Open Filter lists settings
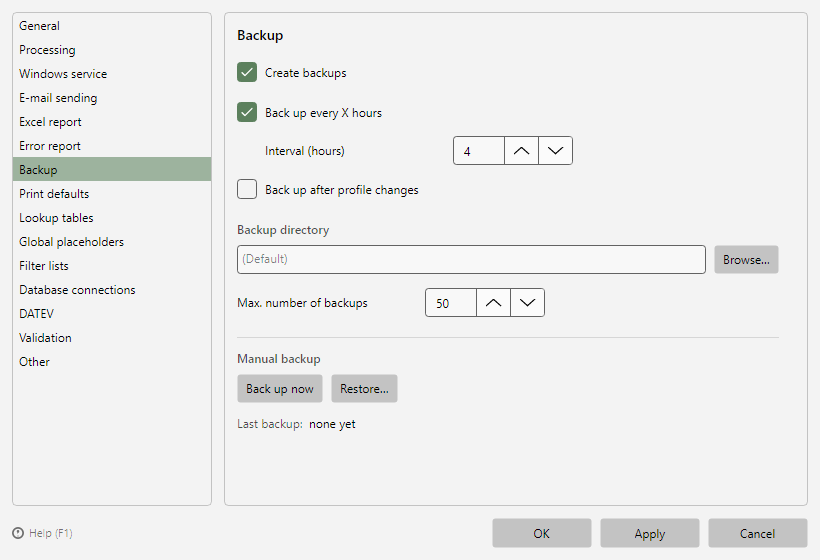820x560 pixels. [112, 266]
